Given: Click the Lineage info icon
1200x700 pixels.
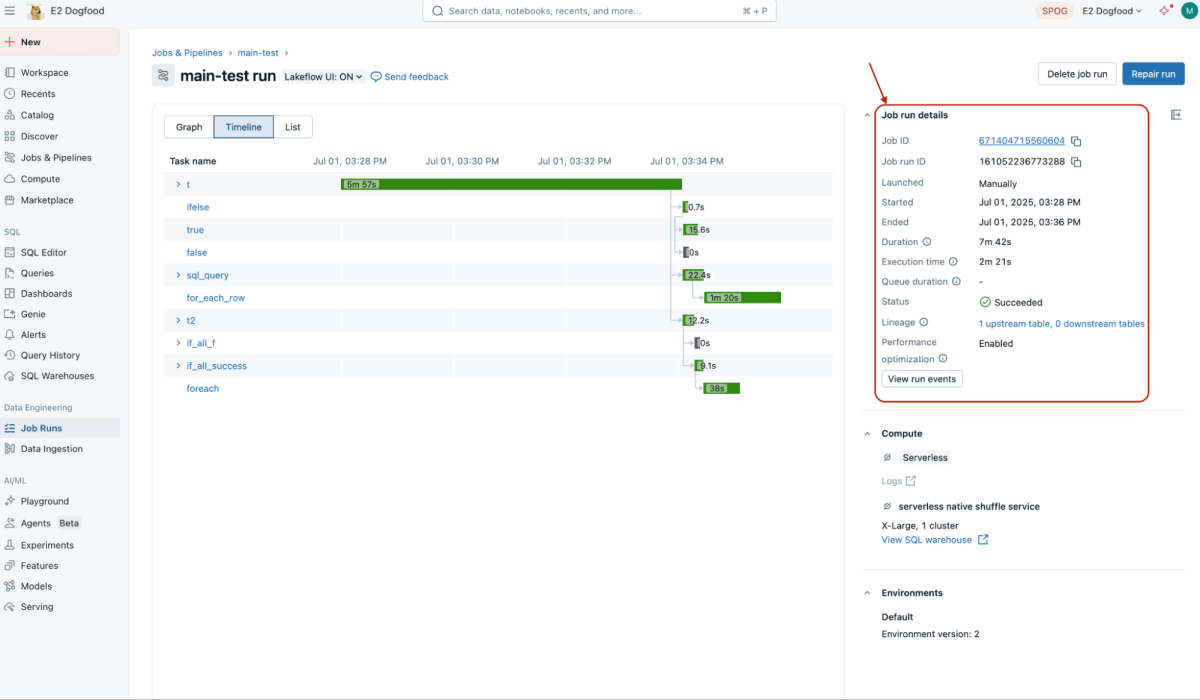Looking at the screenshot, I should pos(924,323).
